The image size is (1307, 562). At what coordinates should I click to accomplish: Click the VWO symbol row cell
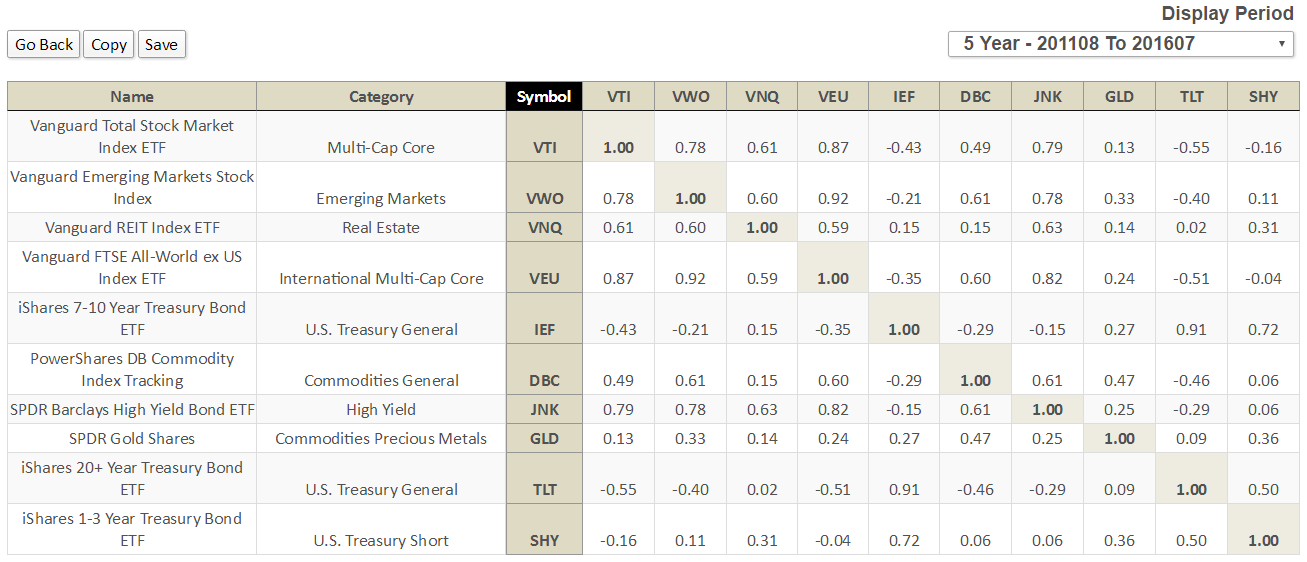tap(545, 198)
